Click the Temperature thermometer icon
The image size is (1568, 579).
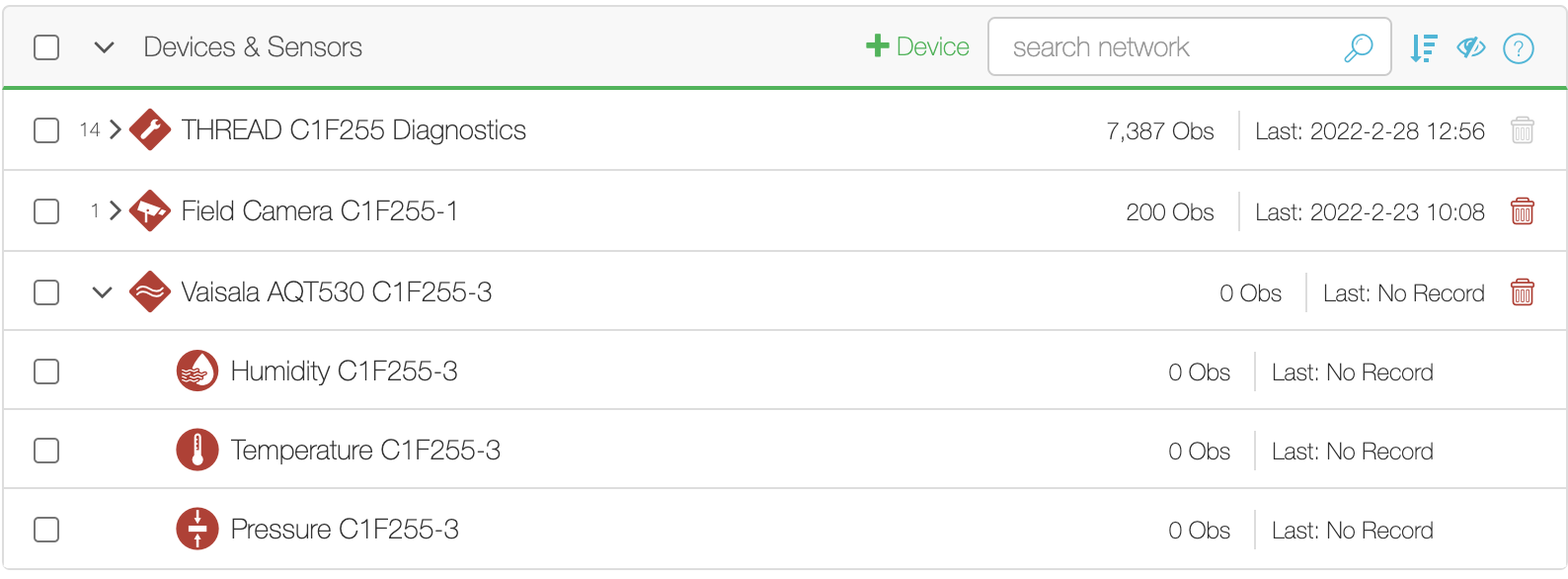click(197, 450)
